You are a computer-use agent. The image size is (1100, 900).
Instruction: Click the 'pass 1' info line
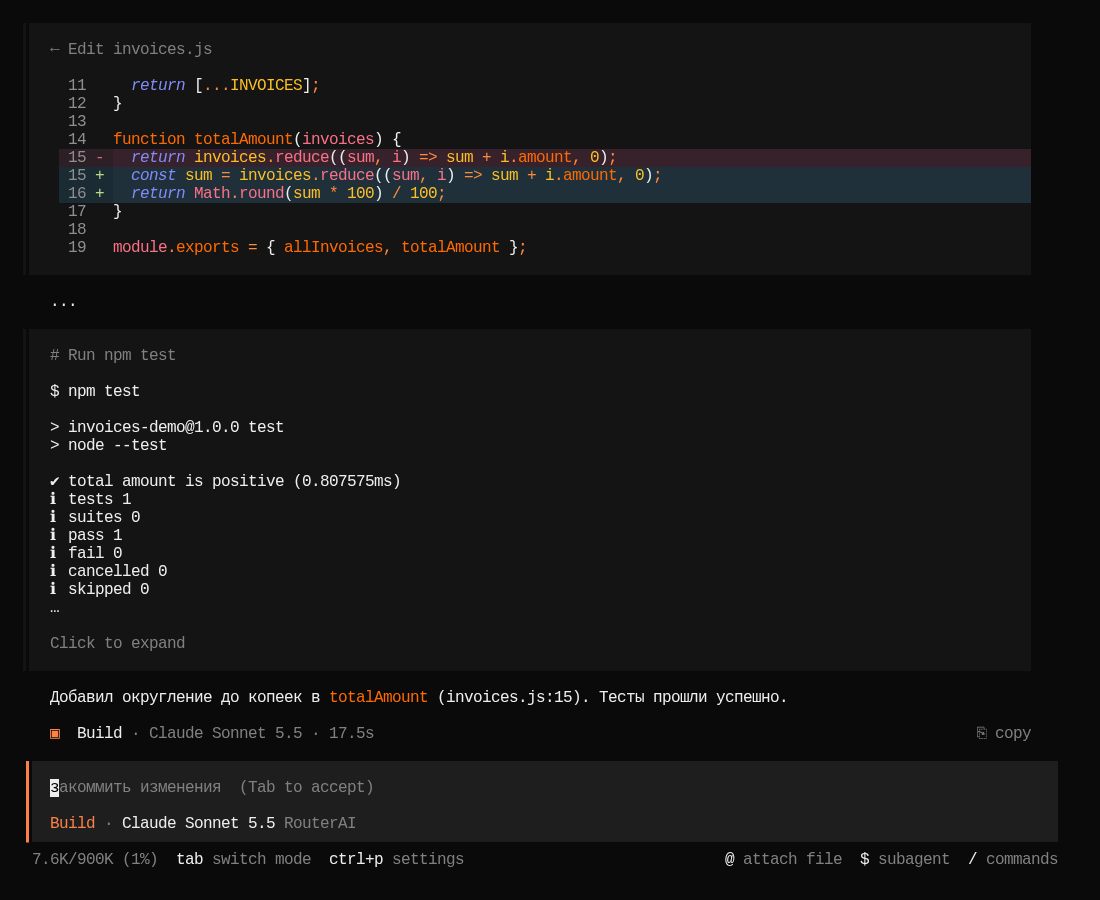(86, 535)
